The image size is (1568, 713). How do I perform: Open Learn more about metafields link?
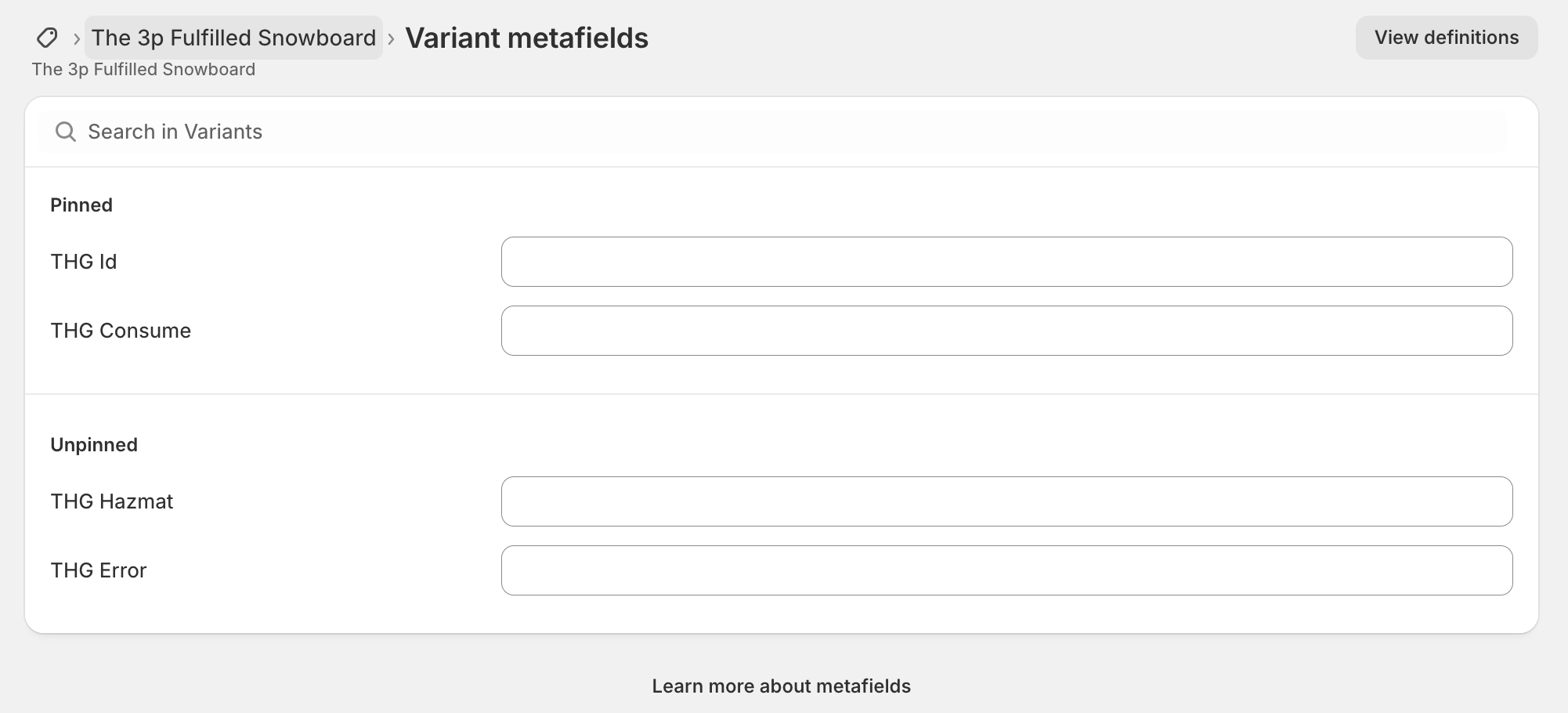[x=781, y=686]
